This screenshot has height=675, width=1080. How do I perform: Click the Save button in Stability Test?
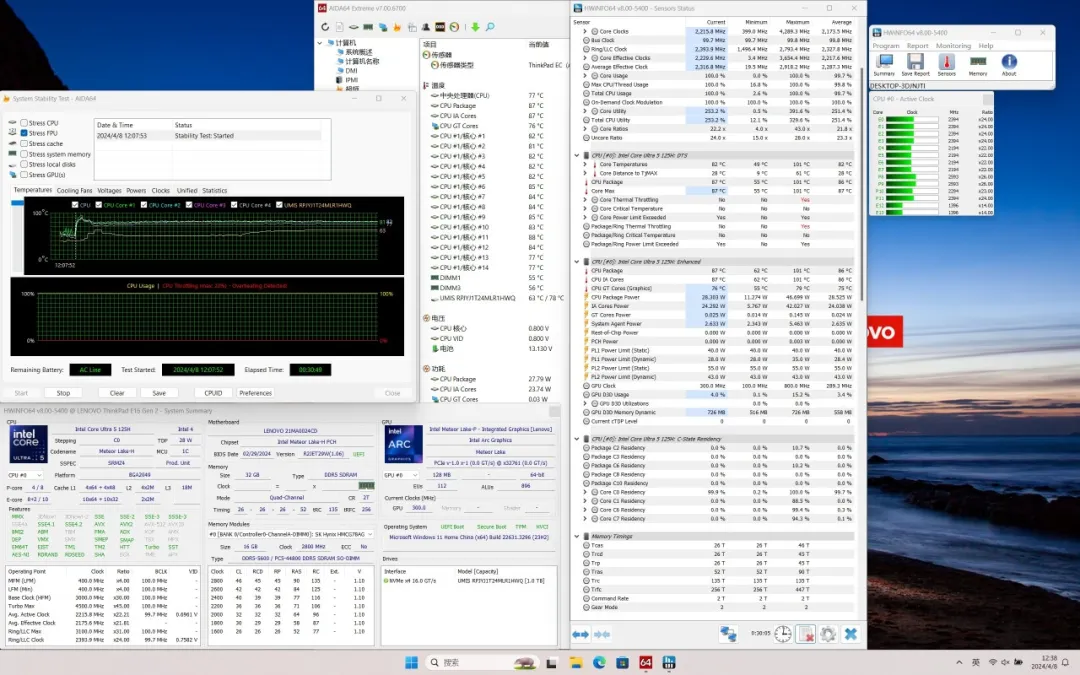point(159,393)
